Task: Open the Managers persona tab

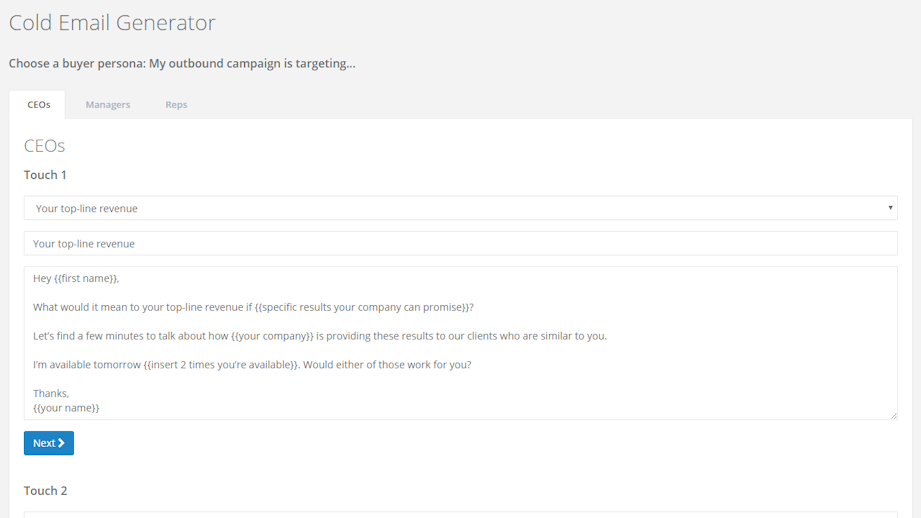Action: pos(108,105)
